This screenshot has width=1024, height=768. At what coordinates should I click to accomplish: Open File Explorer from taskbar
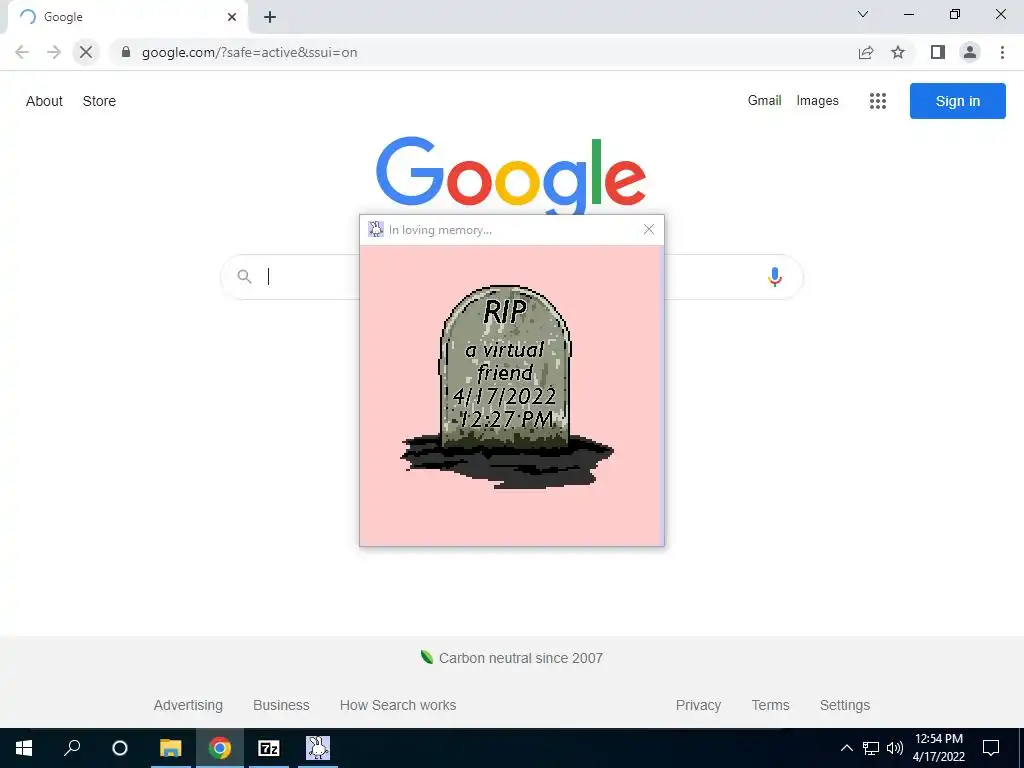tap(170, 748)
